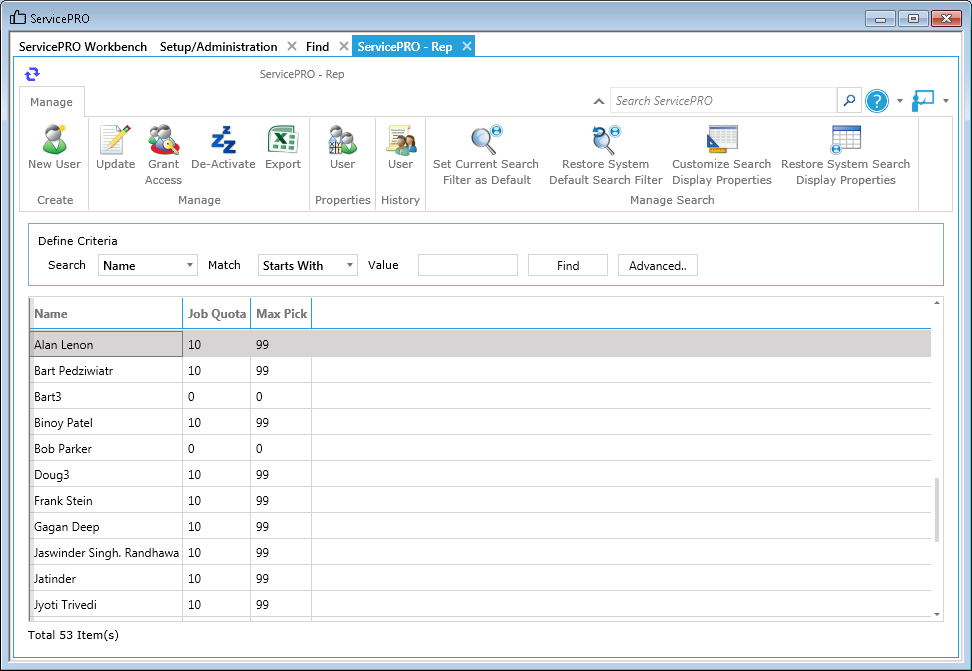Click the scroll up arrow of list
972x671 pixels.
(937, 303)
